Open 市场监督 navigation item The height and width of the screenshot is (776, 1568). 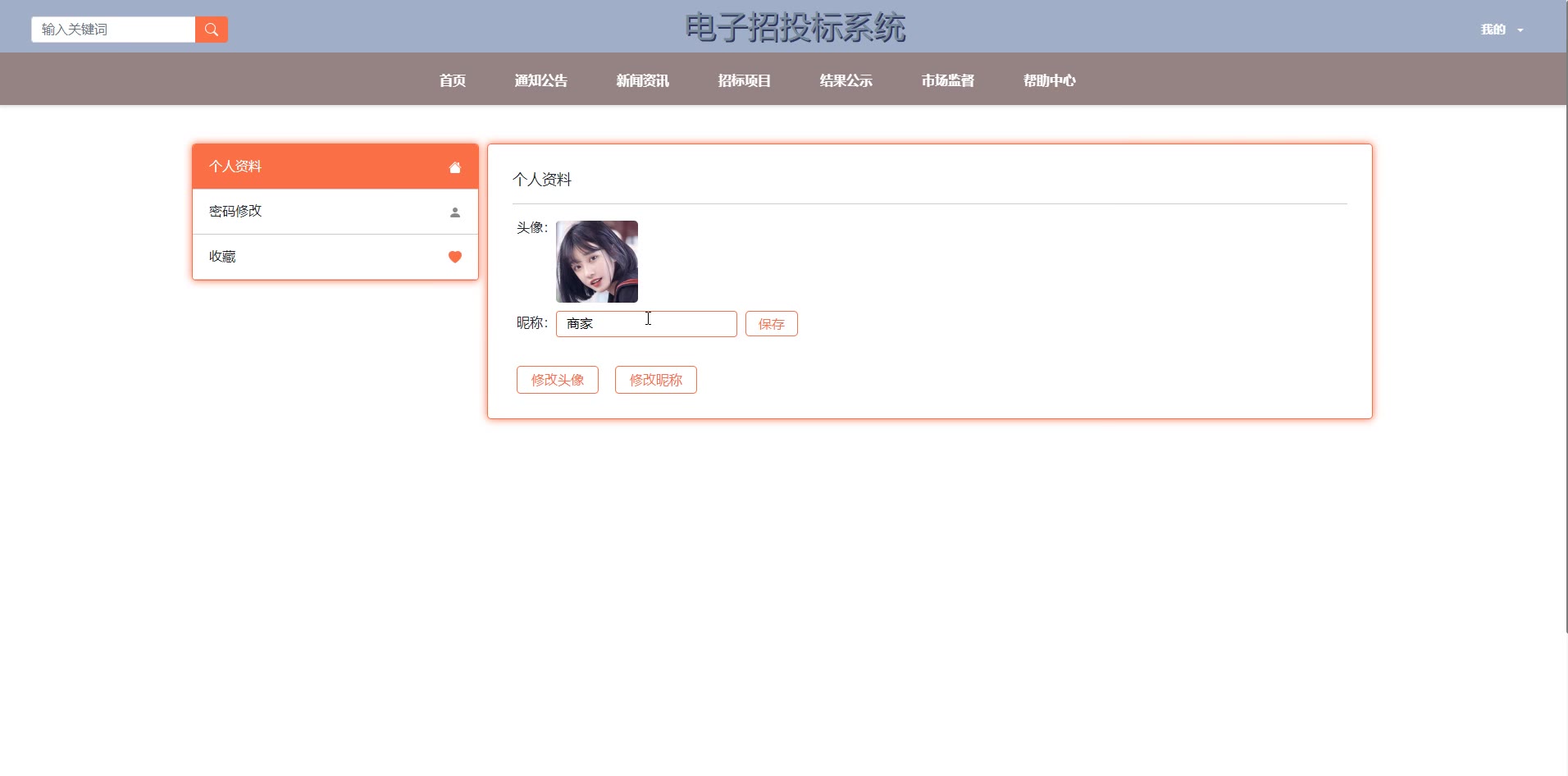click(948, 80)
